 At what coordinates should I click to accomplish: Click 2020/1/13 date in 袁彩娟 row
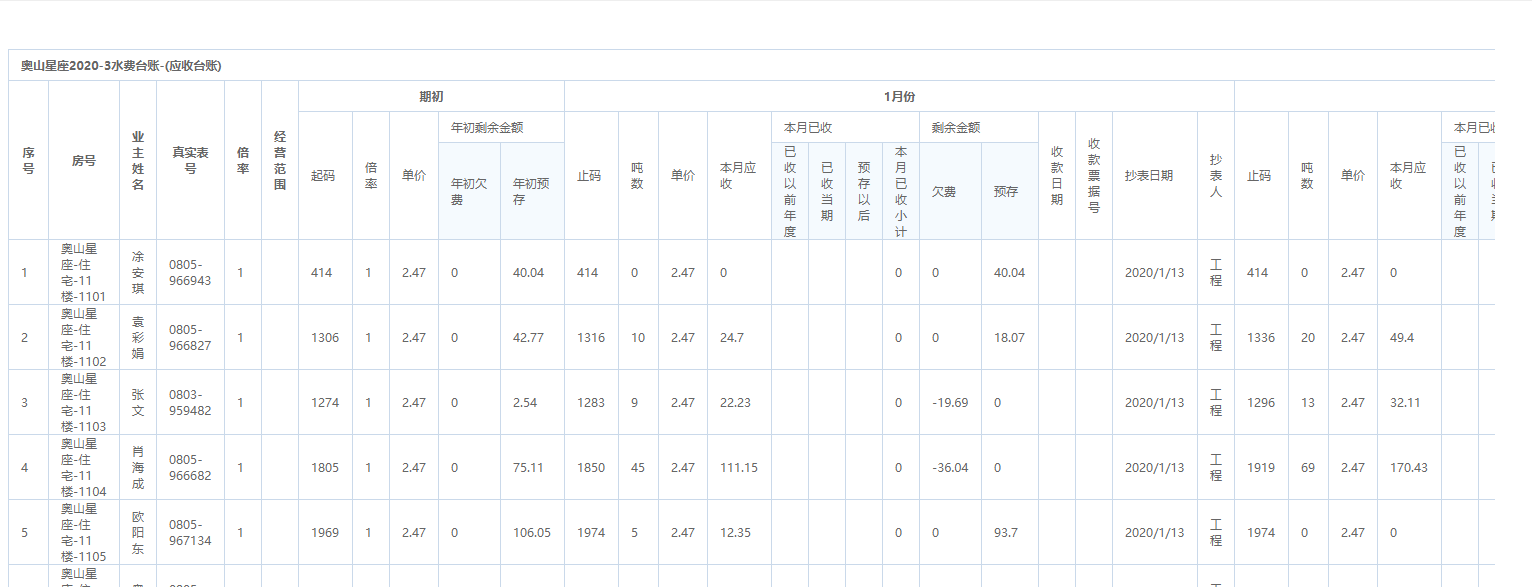pyautogui.click(x=1154, y=338)
